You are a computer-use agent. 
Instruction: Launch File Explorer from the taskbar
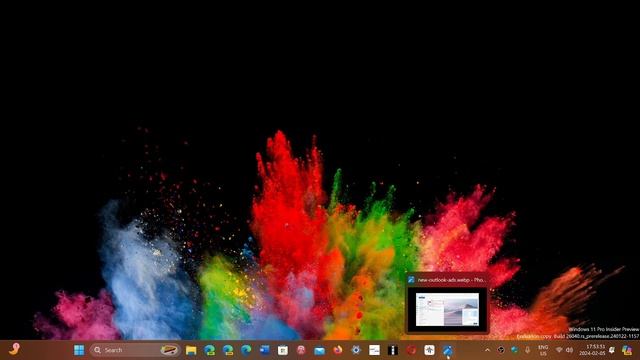[191, 350]
